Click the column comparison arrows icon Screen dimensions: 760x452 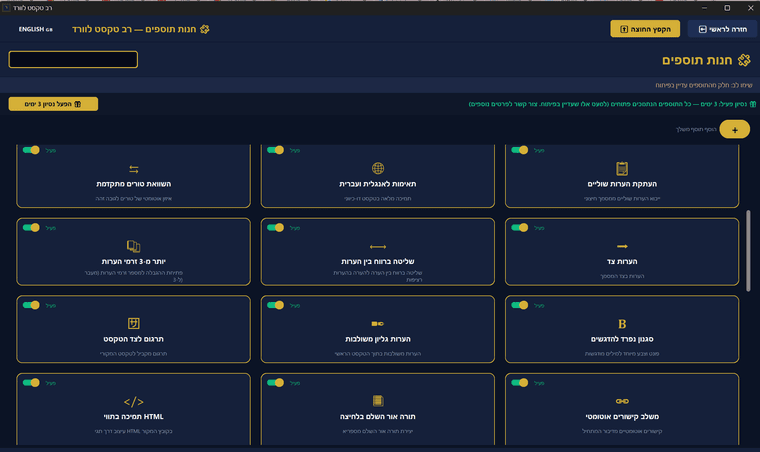[134, 169]
